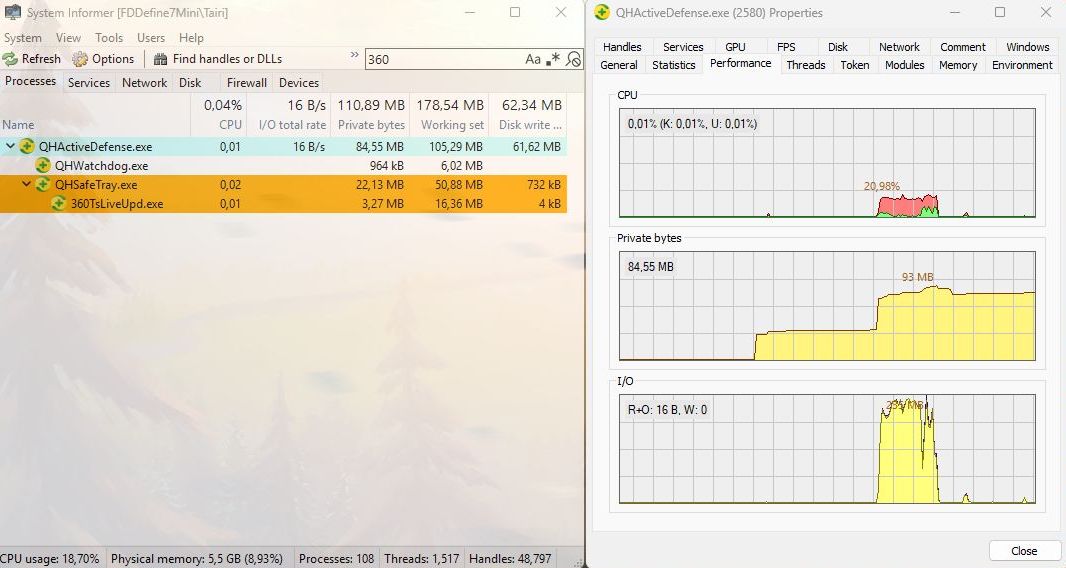Click the QHActiveDefense.exe process icon
This screenshot has height=568, width=1066.
(x=27, y=146)
